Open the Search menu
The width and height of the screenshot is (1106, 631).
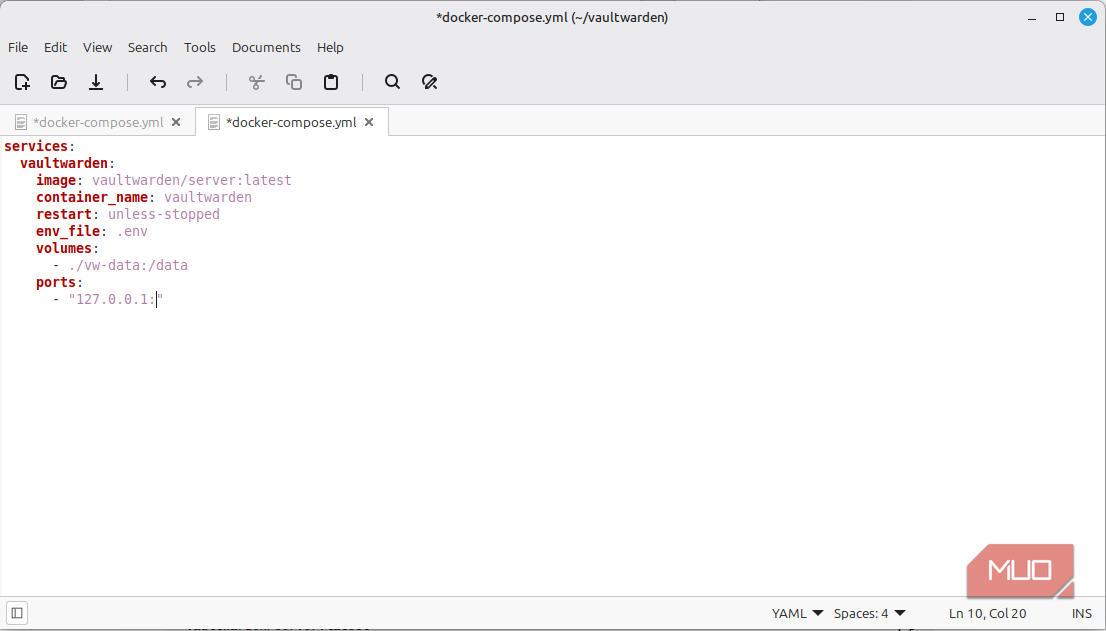pos(147,47)
